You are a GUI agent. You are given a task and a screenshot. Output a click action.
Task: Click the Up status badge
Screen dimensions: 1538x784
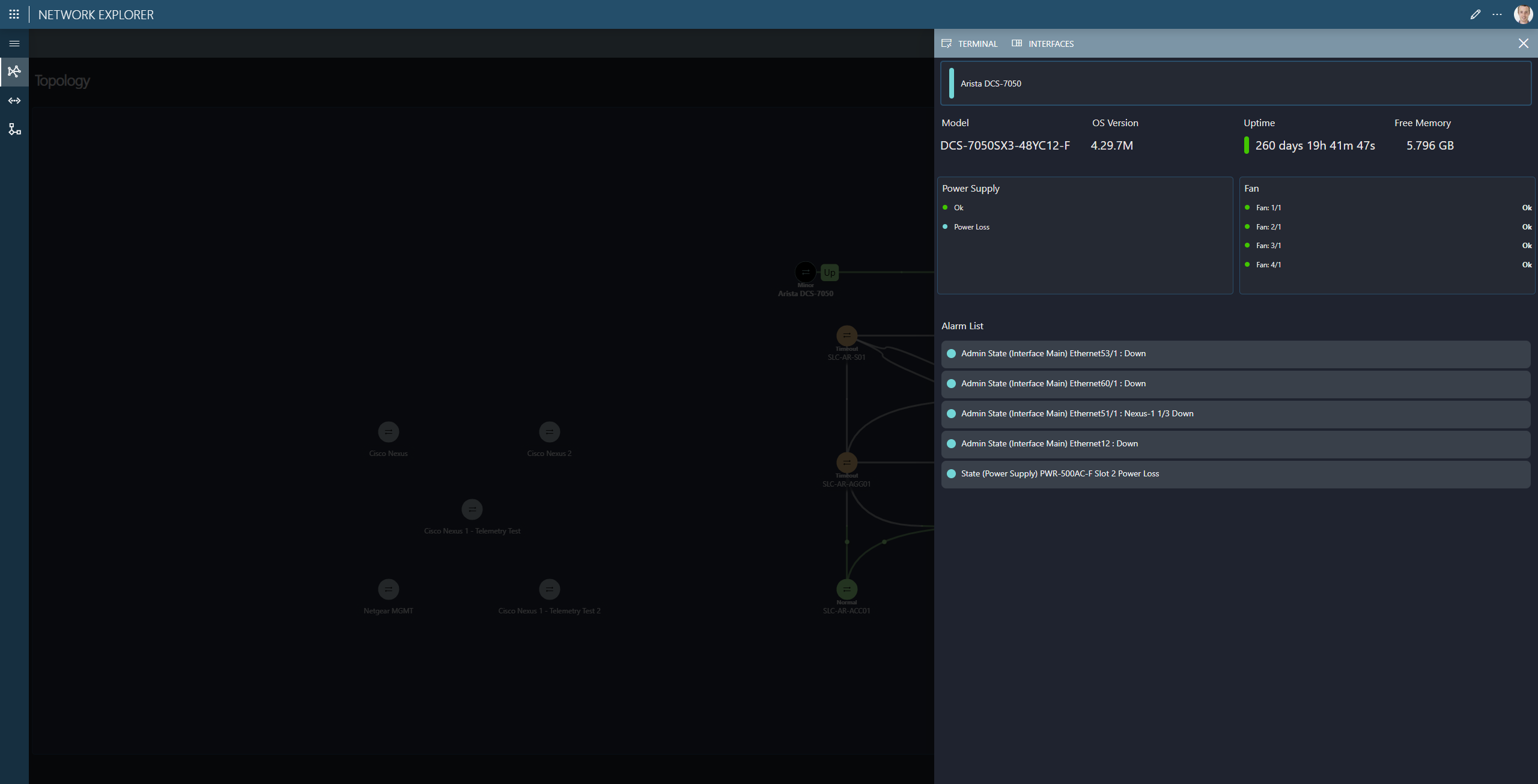(829, 272)
